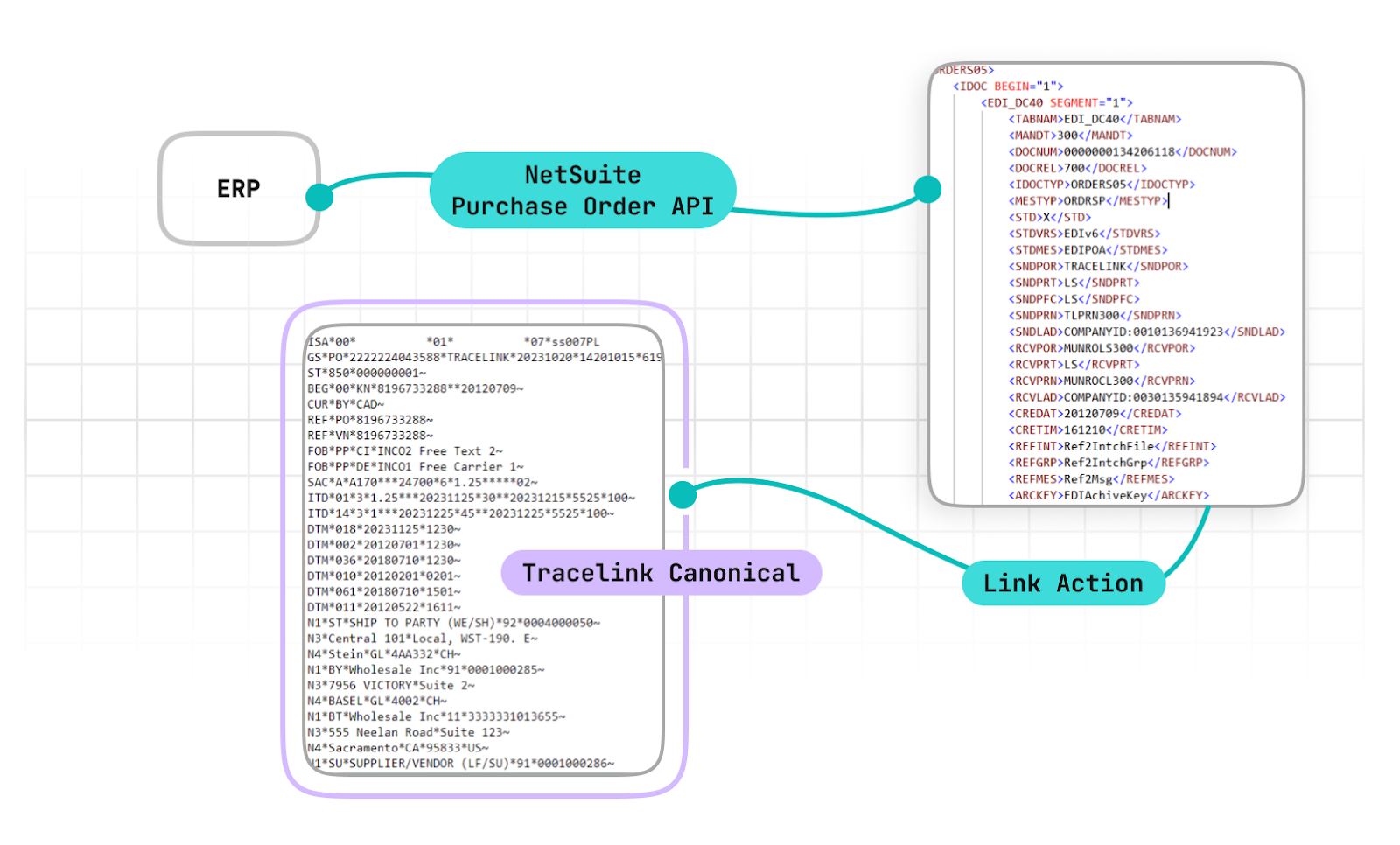Select the 'REF*VN*8196733288~' line
The width and height of the screenshot is (1400, 845).
(370, 436)
